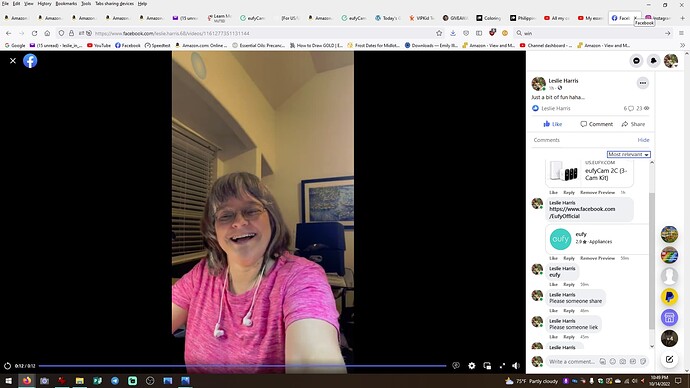Open the three-dot post options menu
This screenshot has height=388, width=690.
click(643, 83)
